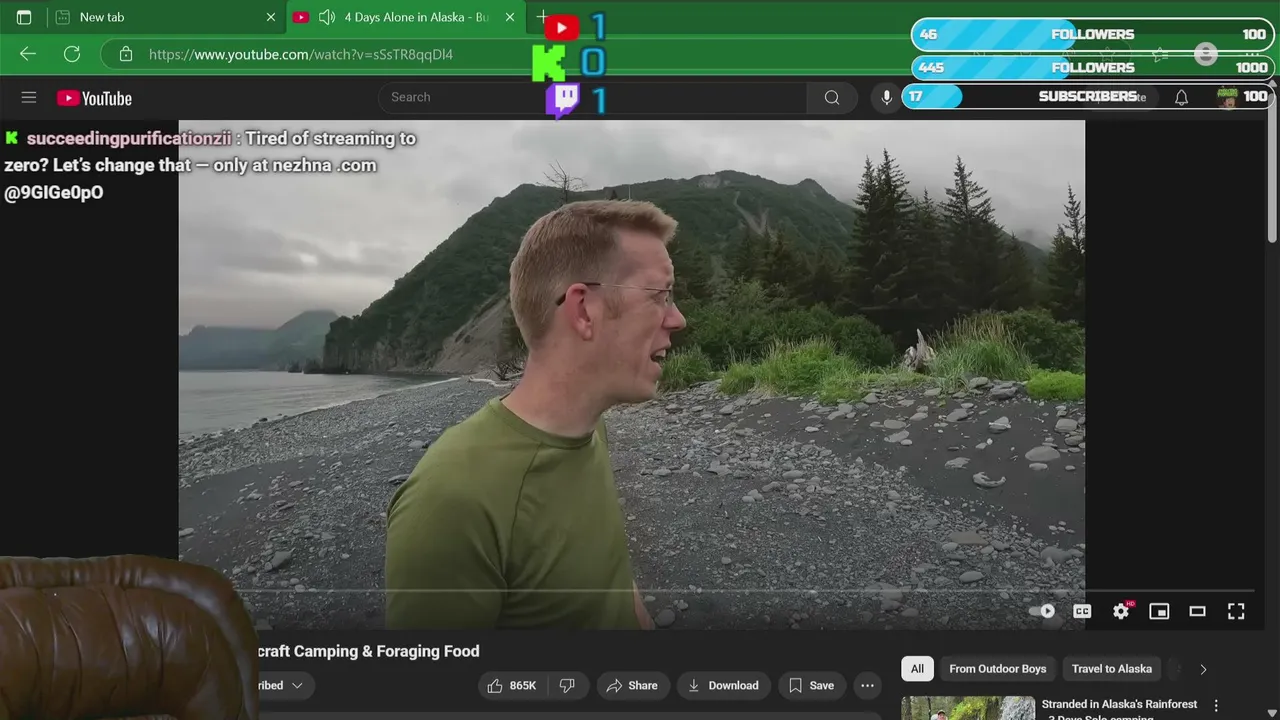The image size is (1280, 720).
Task: Click the browser address bar URL
Action: (x=301, y=54)
